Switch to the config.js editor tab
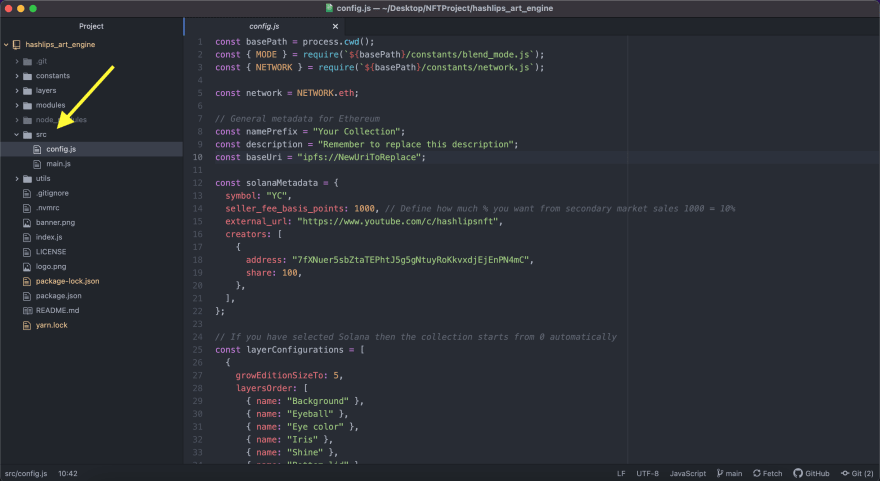 pos(264,26)
